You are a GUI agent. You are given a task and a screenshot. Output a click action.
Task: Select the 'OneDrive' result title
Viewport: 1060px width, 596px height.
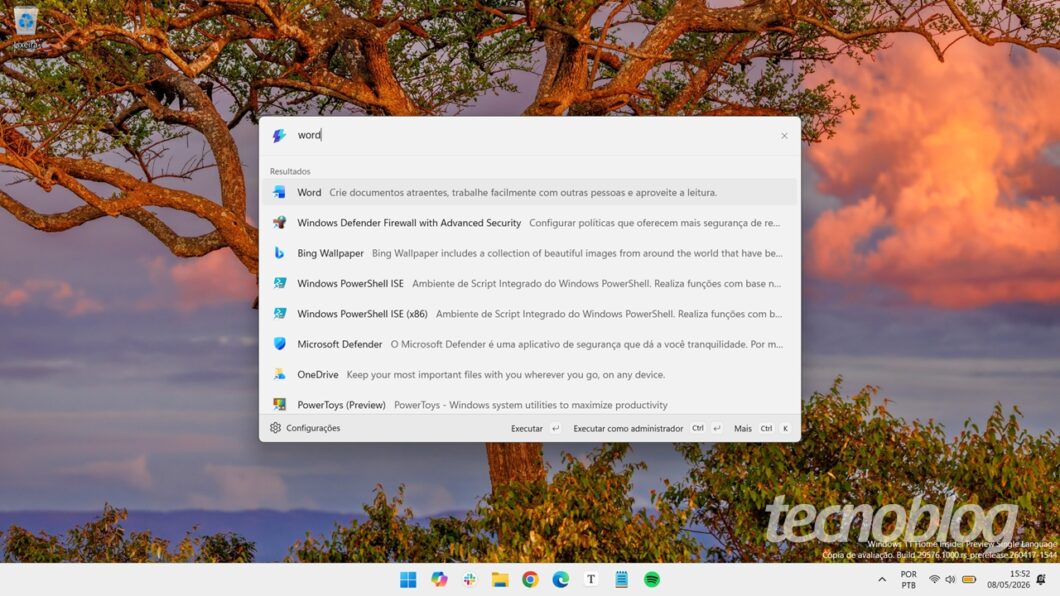[x=318, y=374]
